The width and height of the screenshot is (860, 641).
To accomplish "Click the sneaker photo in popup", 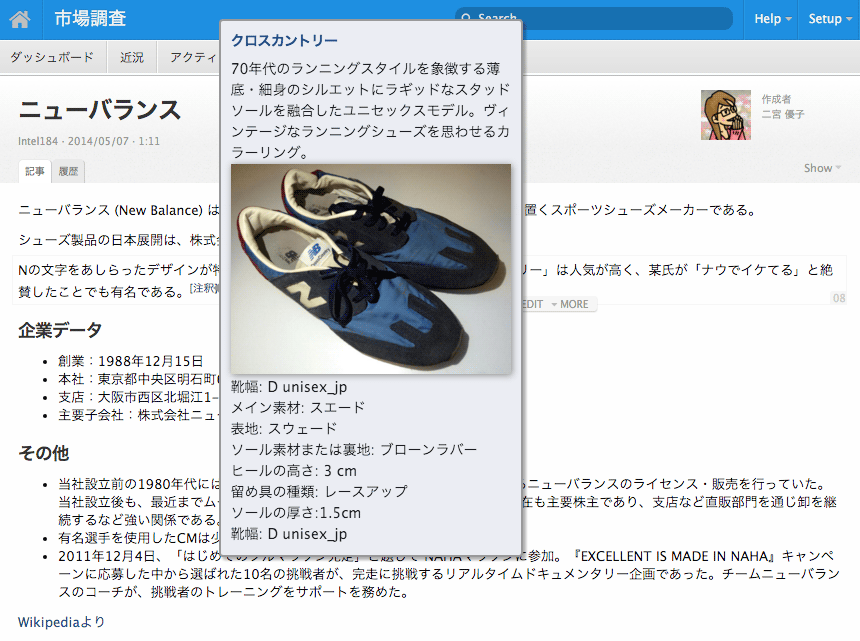I will pyautogui.click(x=371, y=269).
